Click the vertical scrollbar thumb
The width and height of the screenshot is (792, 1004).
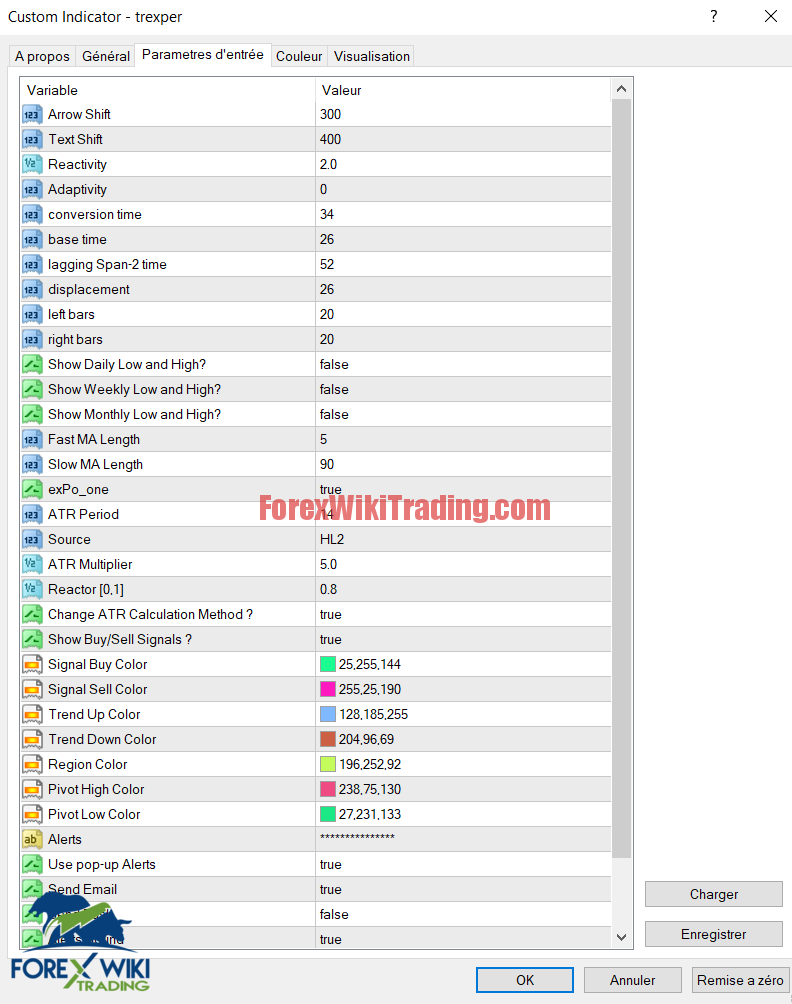pyautogui.click(x=621, y=478)
